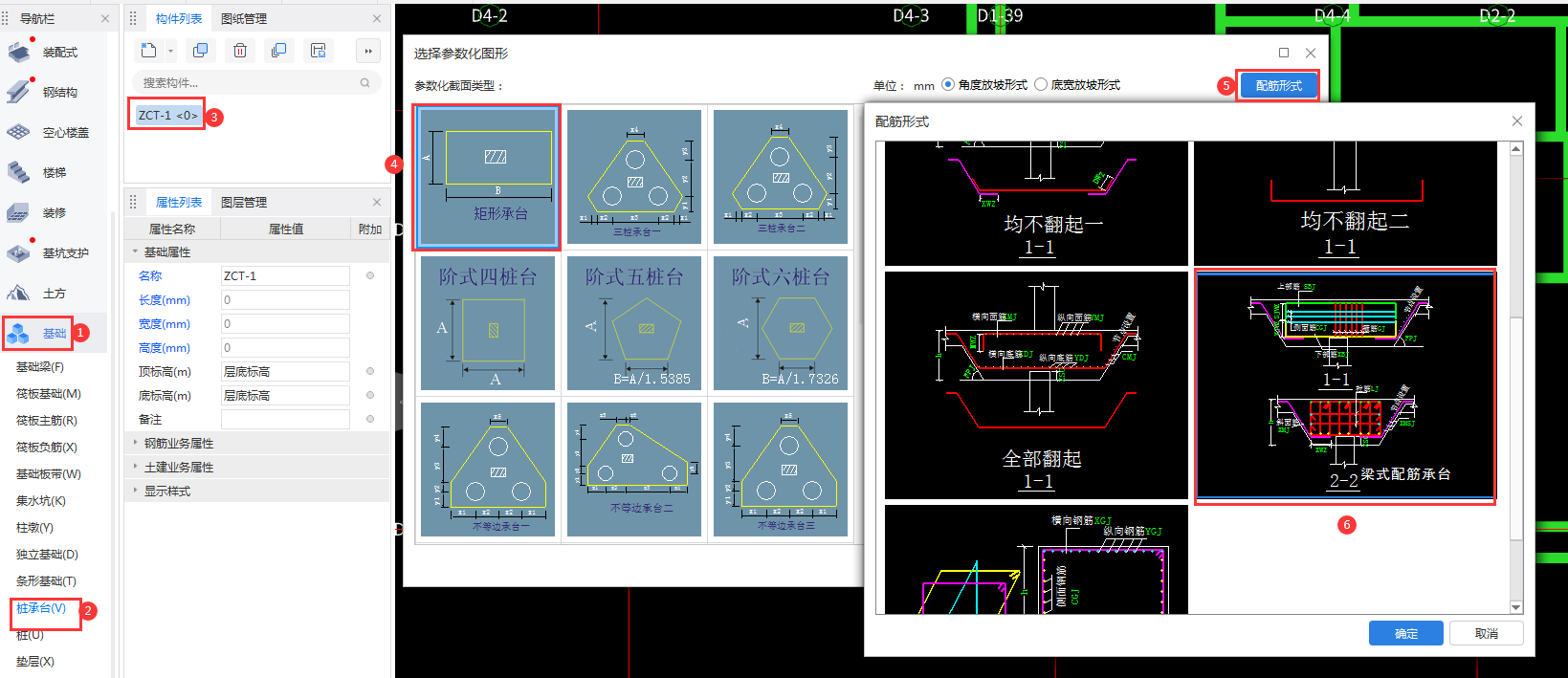
Task: Close the 属性列表 panel
Action: pos(377,202)
